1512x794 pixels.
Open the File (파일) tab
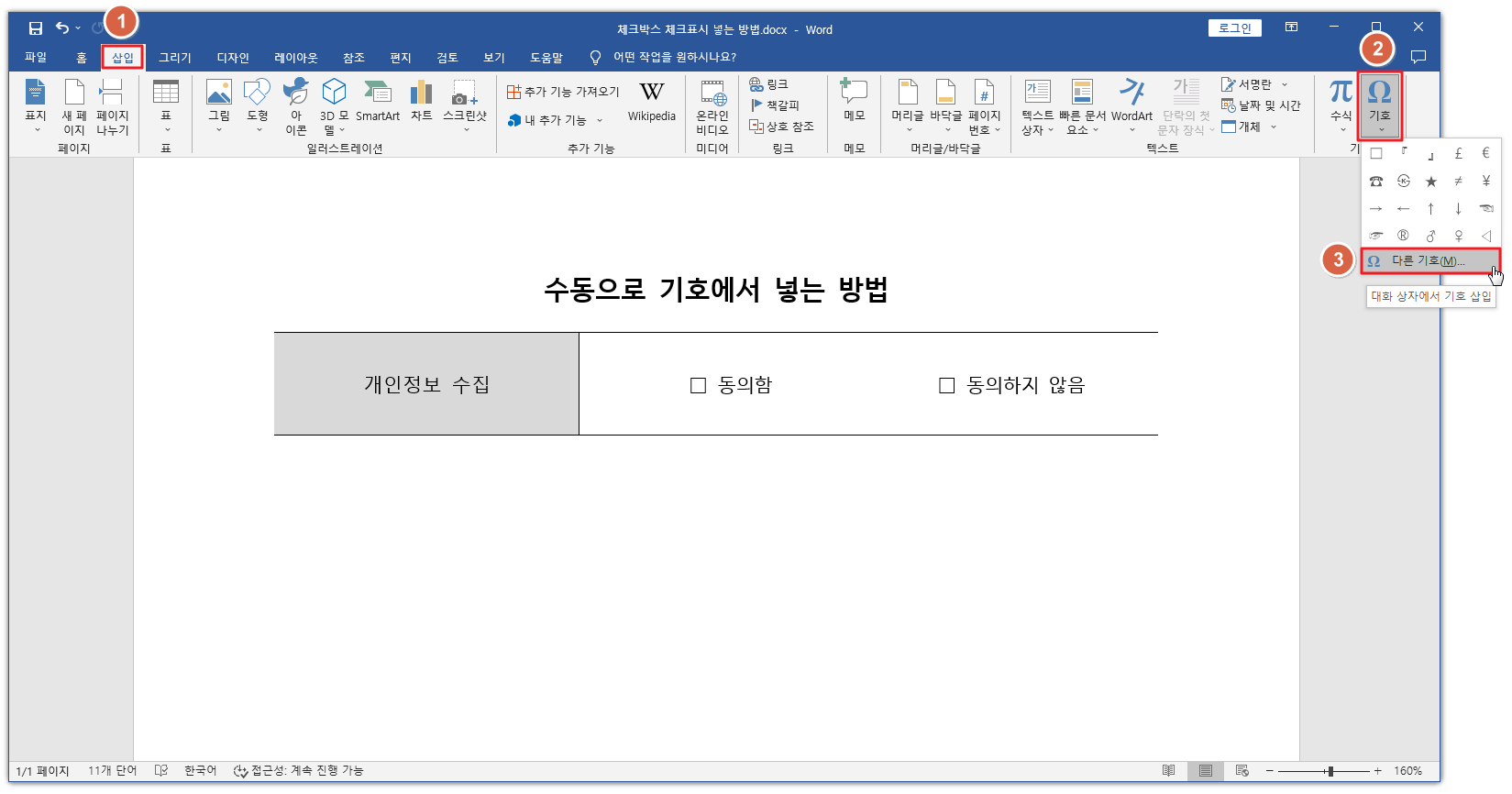coord(36,57)
